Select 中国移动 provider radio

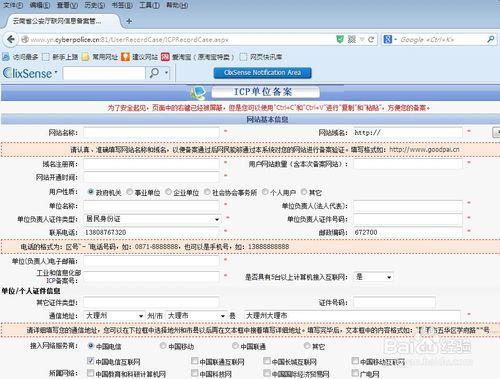tap(163, 346)
